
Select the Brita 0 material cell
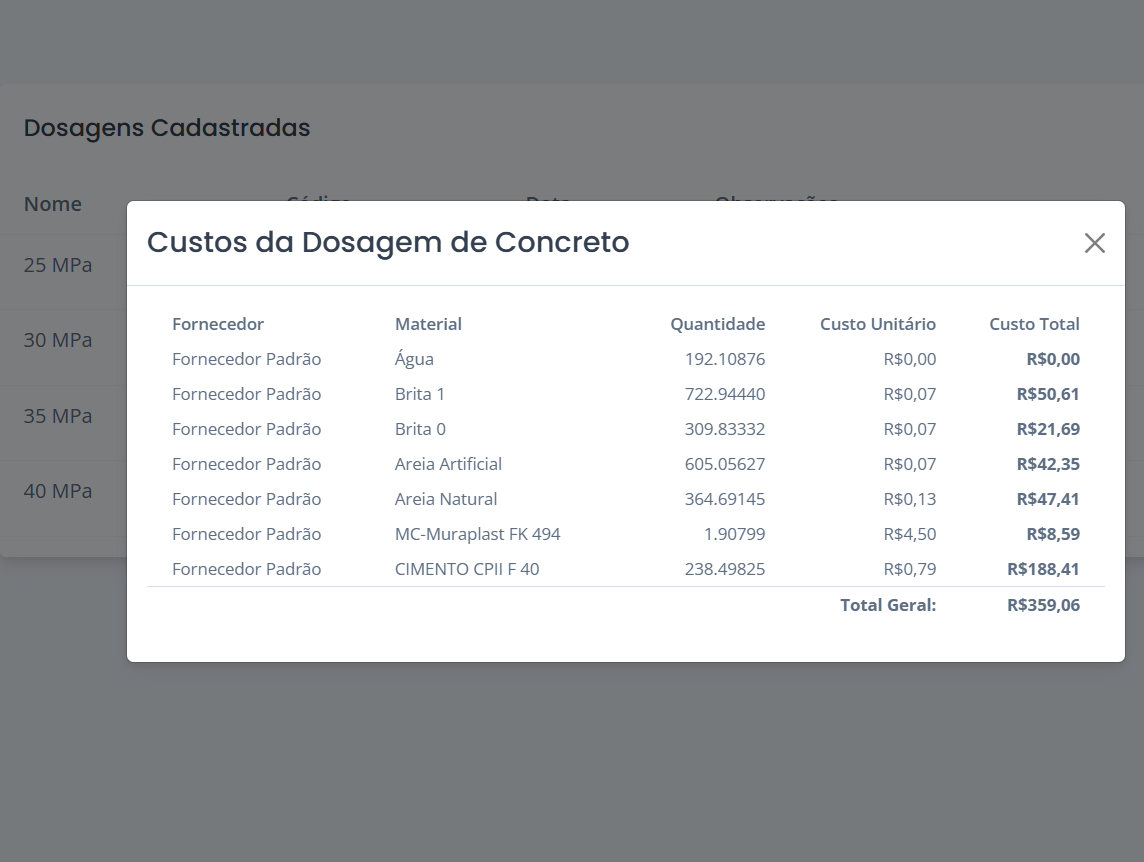(420, 429)
